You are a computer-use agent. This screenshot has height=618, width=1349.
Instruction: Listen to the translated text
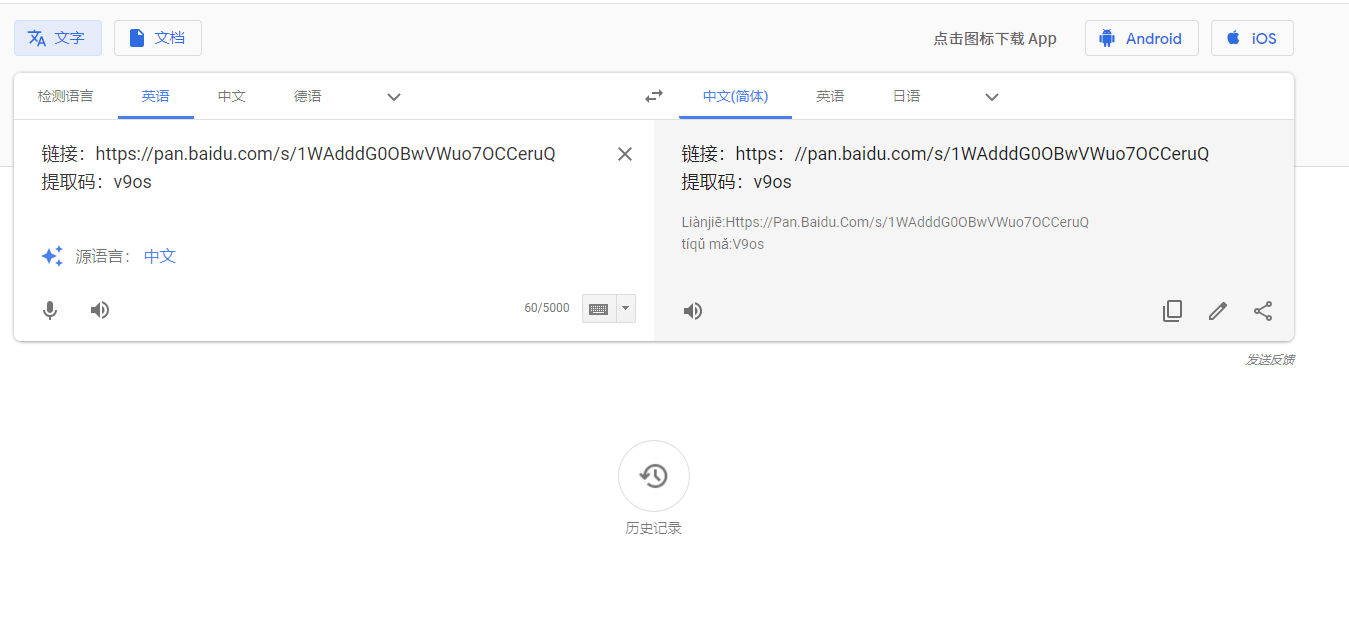pyautogui.click(x=693, y=311)
